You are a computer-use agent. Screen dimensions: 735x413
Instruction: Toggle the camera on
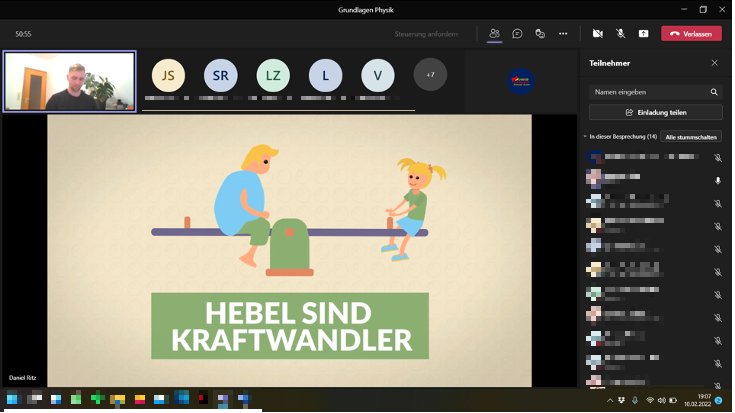pos(597,33)
